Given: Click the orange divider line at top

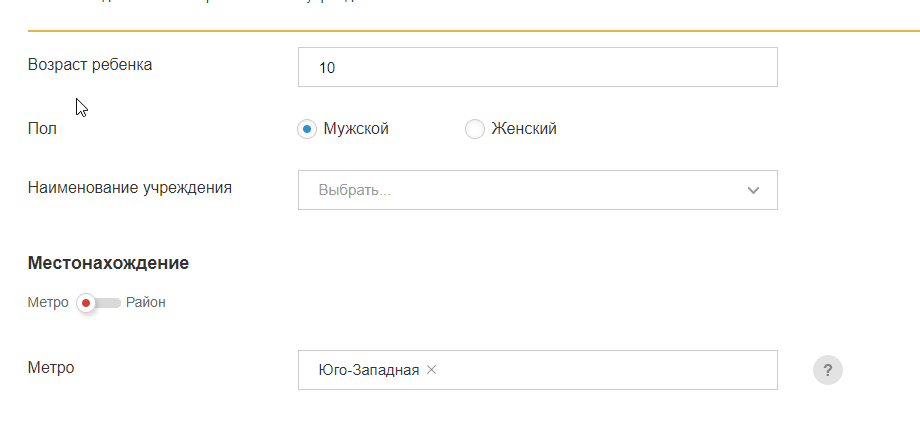Looking at the screenshot, I should [x=460, y=31].
